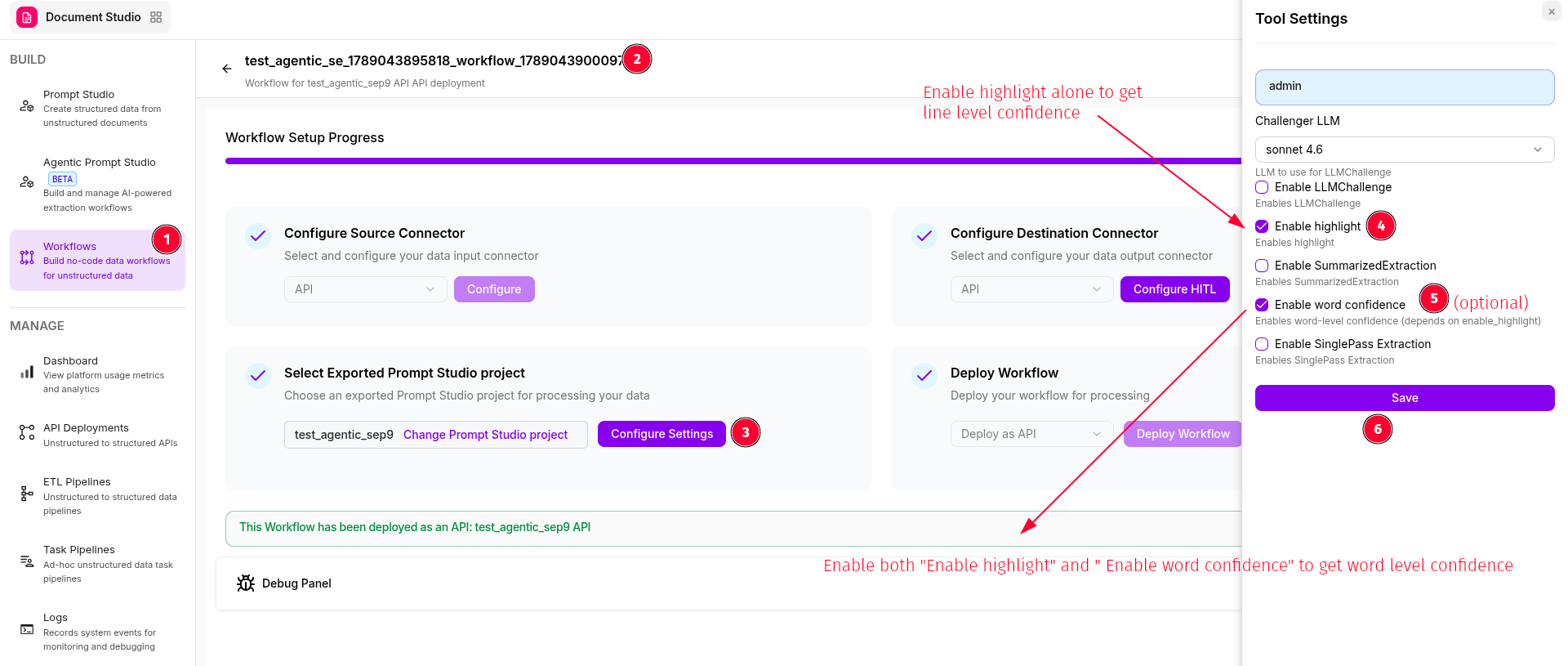Screen dimensions: 1568x666
Task: Click the Workflow Setup Progress bar
Action: (x=733, y=161)
